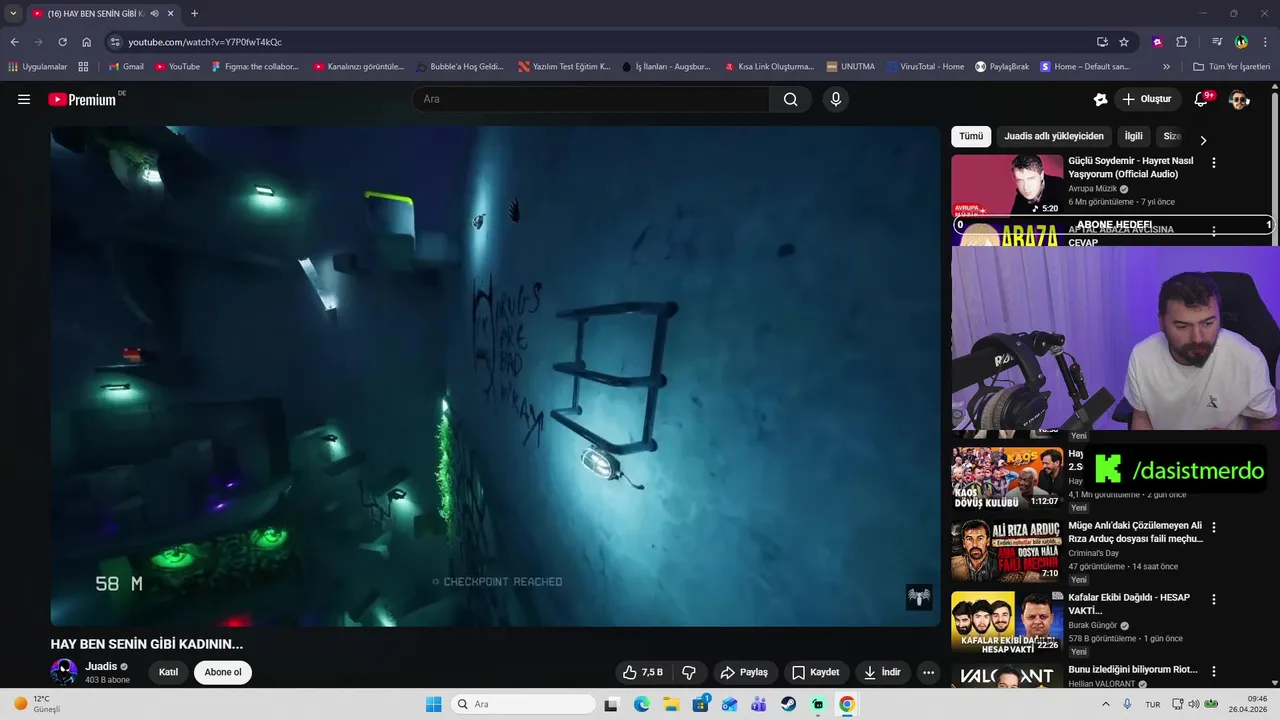Like the video with thumbs up
This screenshot has width=1280, height=720.
pyautogui.click(x=642, y=672)
